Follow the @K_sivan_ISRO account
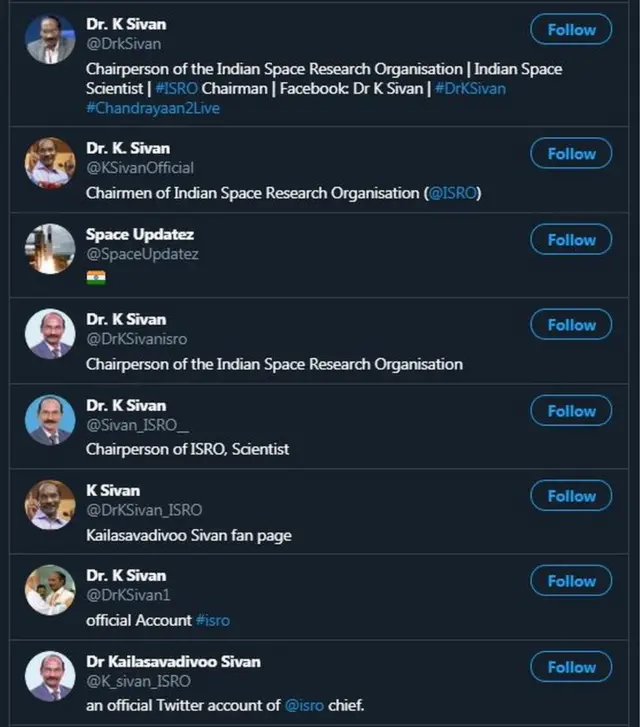Image resolution: width=640 pixels, height=727 pixels. pyautogui.click(x=571, y=667)
